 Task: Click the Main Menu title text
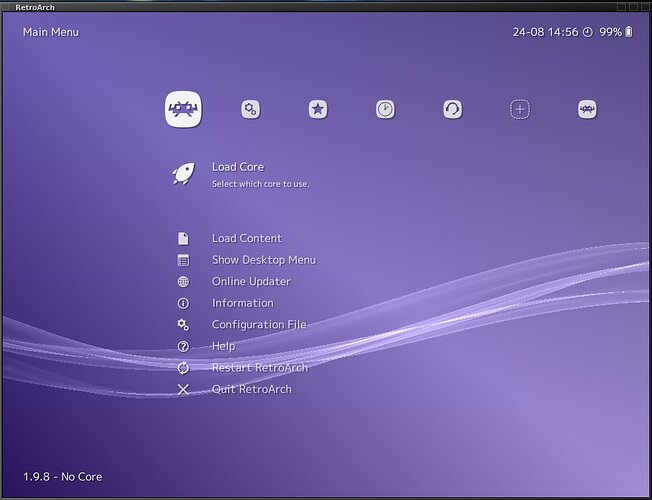(x=51, y=32)
